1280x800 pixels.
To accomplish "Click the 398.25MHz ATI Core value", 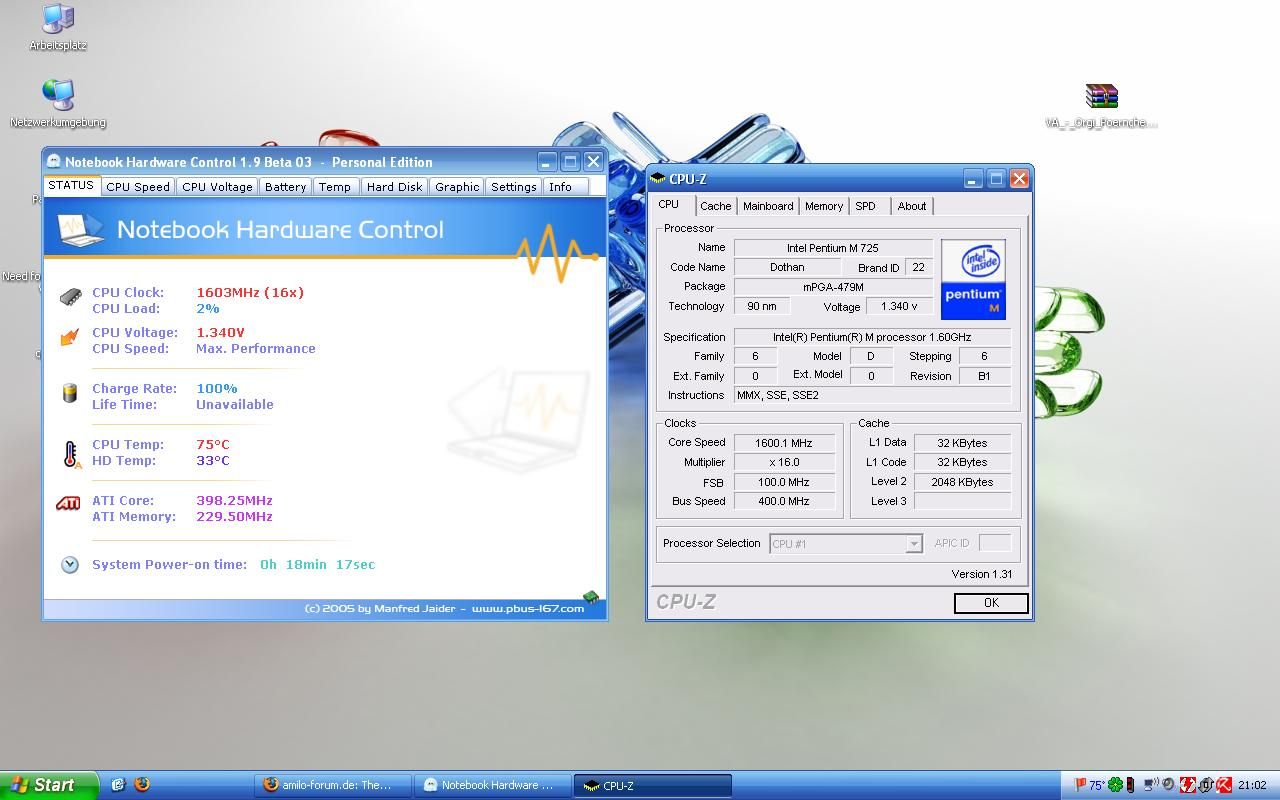I will tap(234, 500).
